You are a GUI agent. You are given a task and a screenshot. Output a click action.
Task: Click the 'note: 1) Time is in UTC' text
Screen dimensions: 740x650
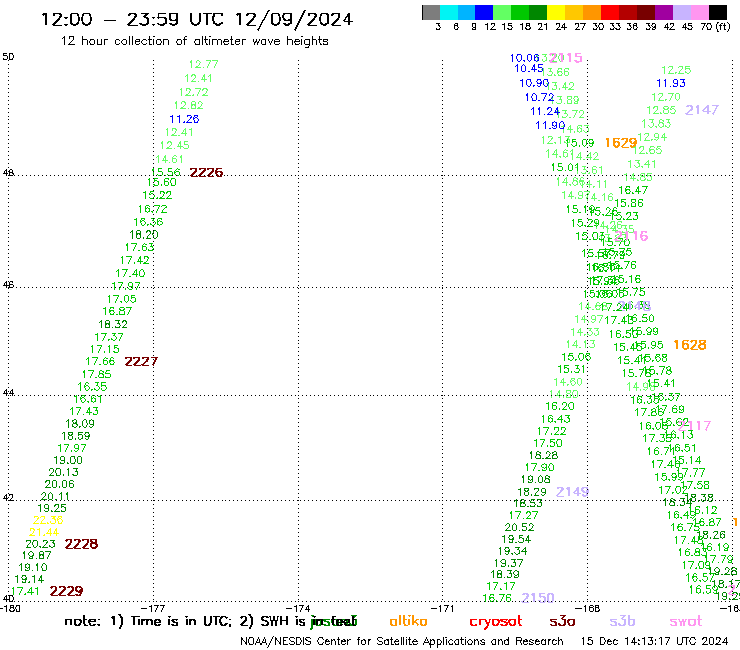[x=148, y=621]
